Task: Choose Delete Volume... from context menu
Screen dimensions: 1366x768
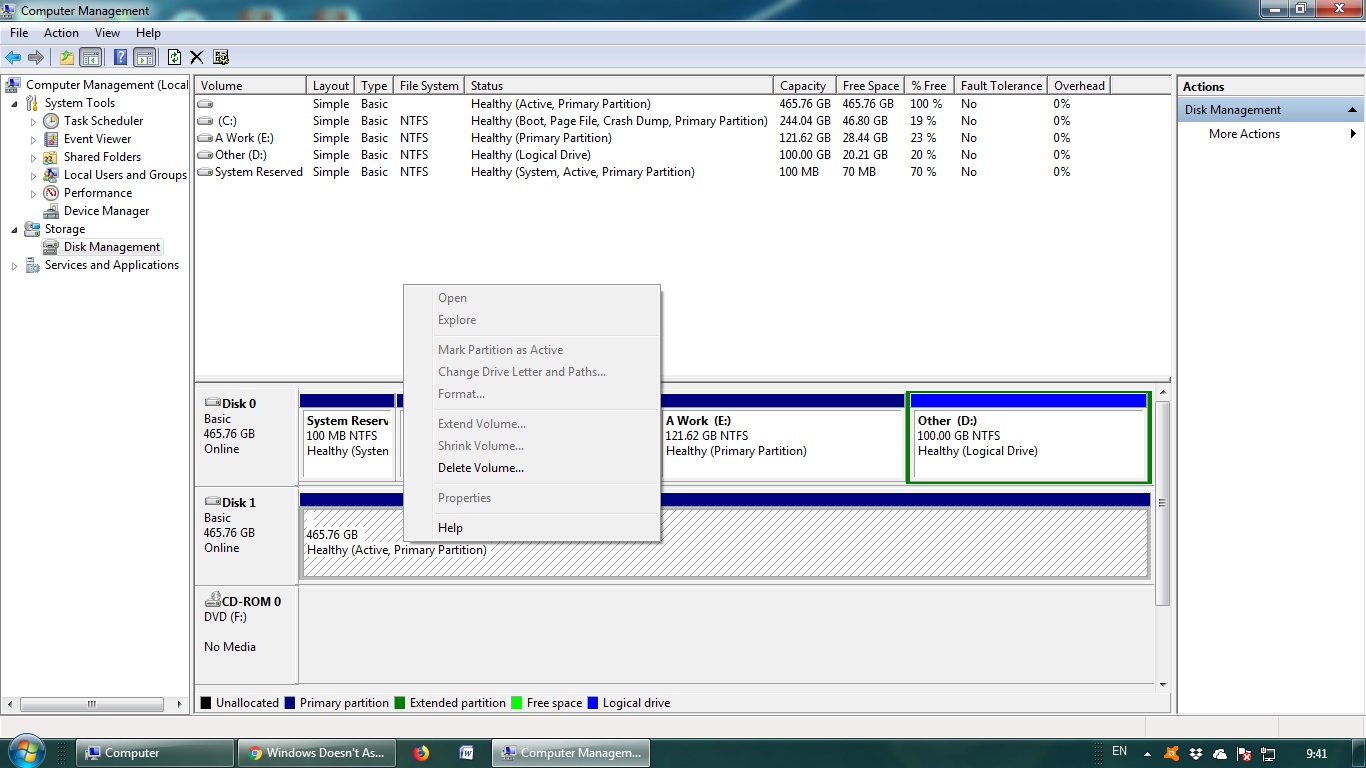Action: pyautogui.click(x=481, y=468)
